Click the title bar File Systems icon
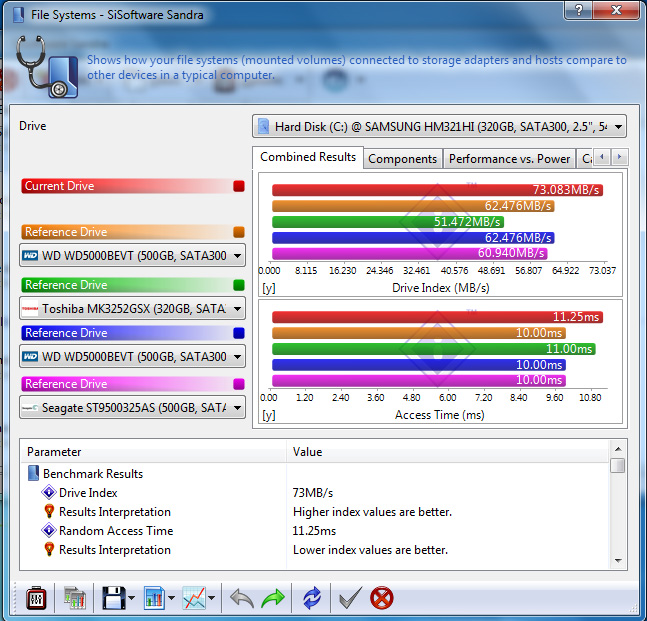Screen dimensions: 647x621 click(x=18, y=15)
